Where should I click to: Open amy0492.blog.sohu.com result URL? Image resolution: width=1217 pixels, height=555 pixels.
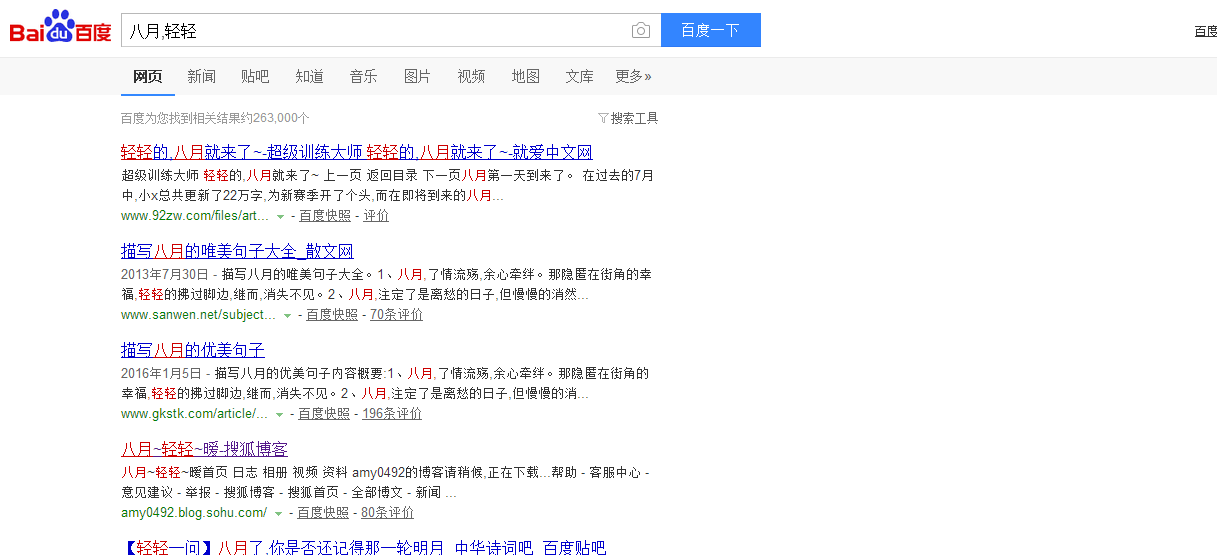194,512
